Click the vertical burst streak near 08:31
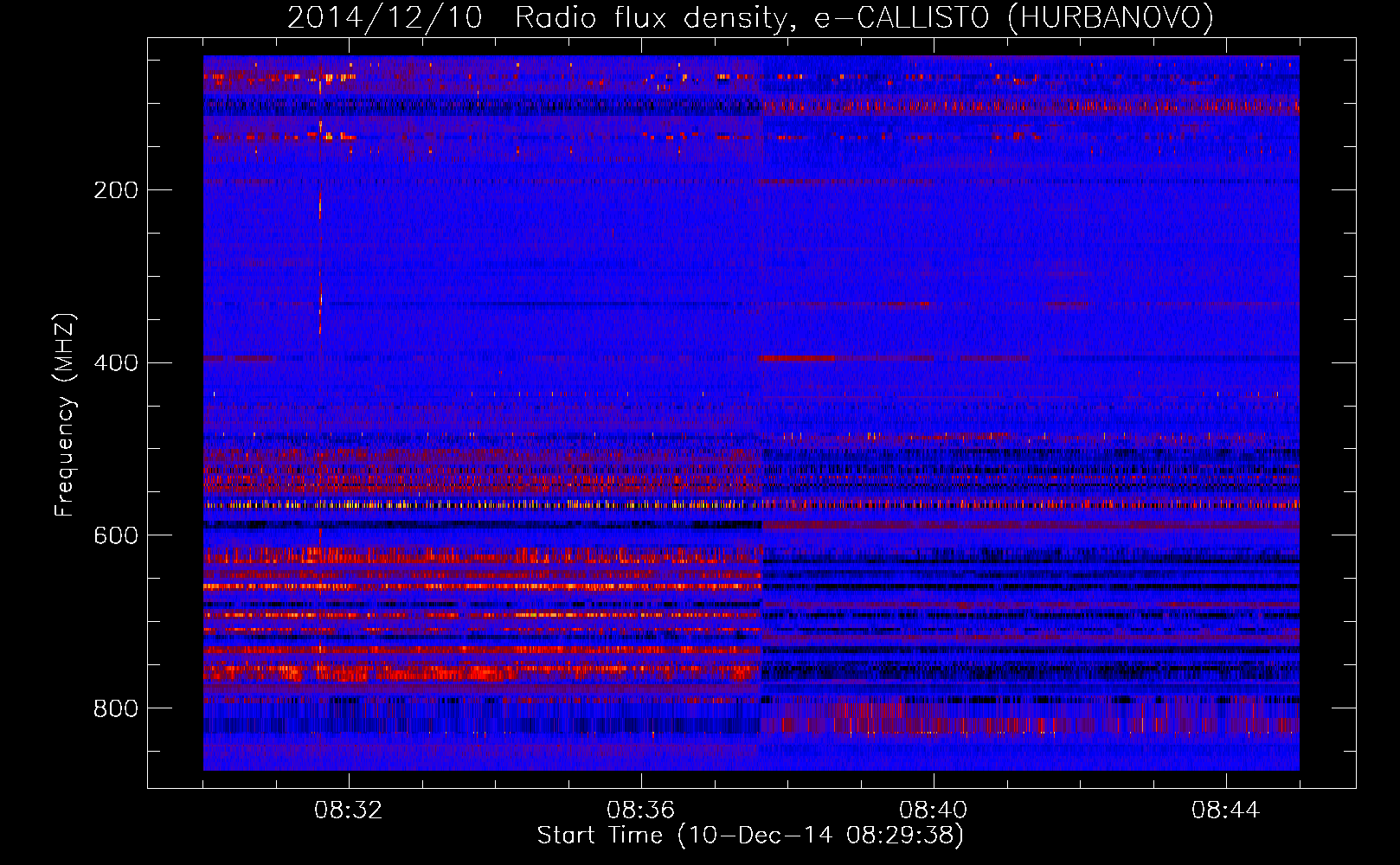The width and height of the screenshot is (1400, 865). click(x=320, y=208)
